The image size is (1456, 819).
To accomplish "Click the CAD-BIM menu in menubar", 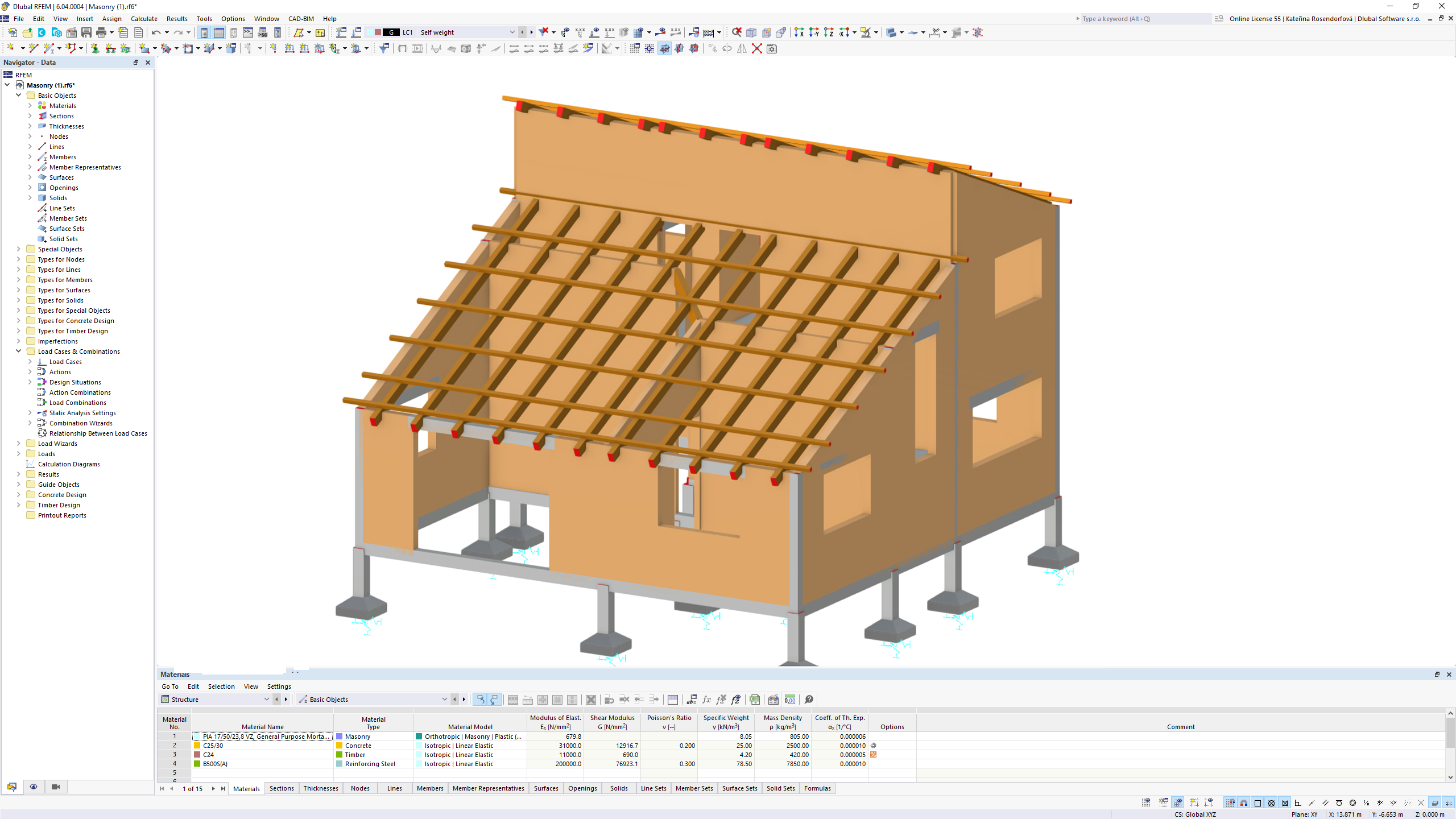I will [301, 18].
